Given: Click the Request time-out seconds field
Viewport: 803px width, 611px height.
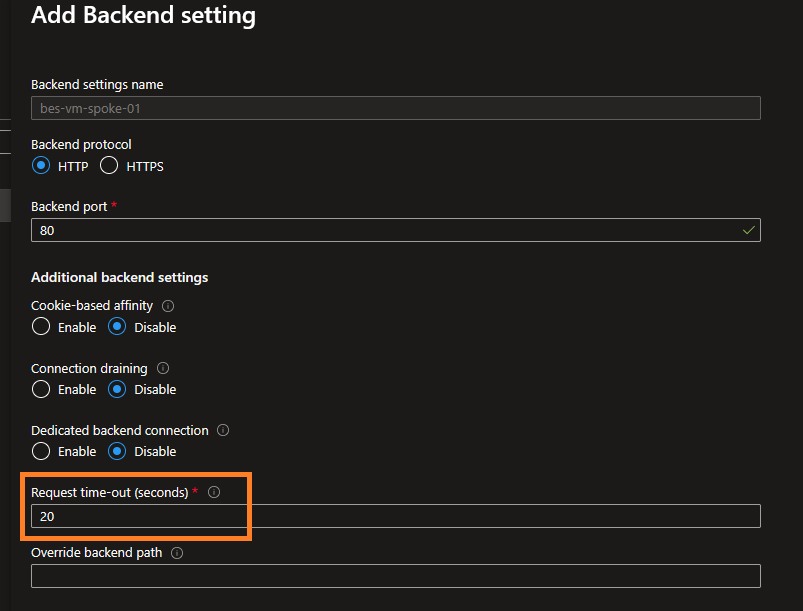Looking at the screenshot, I should 395,516.
